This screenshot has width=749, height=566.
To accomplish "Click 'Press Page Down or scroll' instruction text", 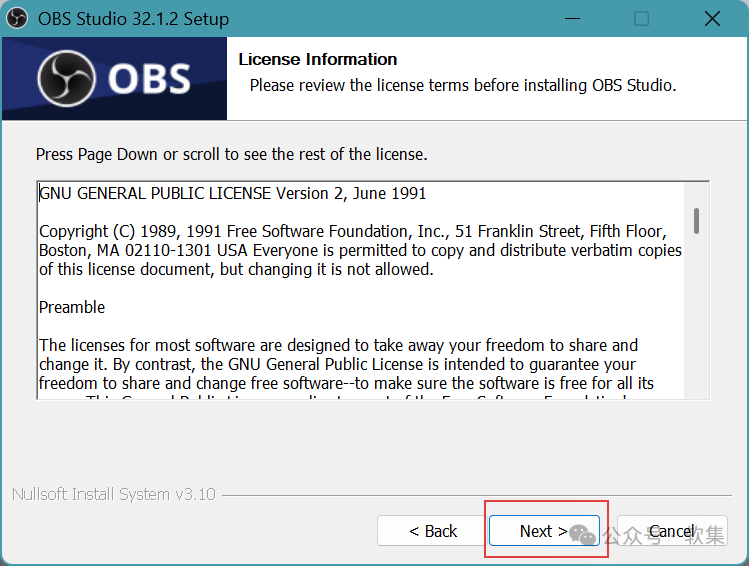I will [232, 154].
